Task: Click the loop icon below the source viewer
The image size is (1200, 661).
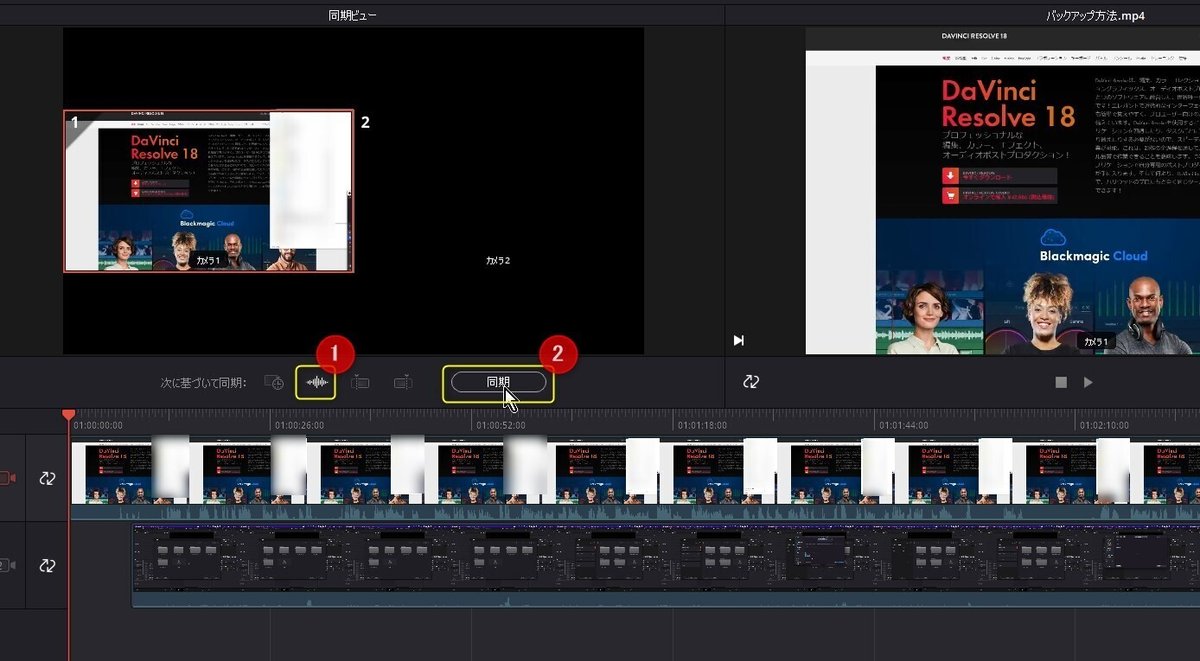Action: coord(751,382)
